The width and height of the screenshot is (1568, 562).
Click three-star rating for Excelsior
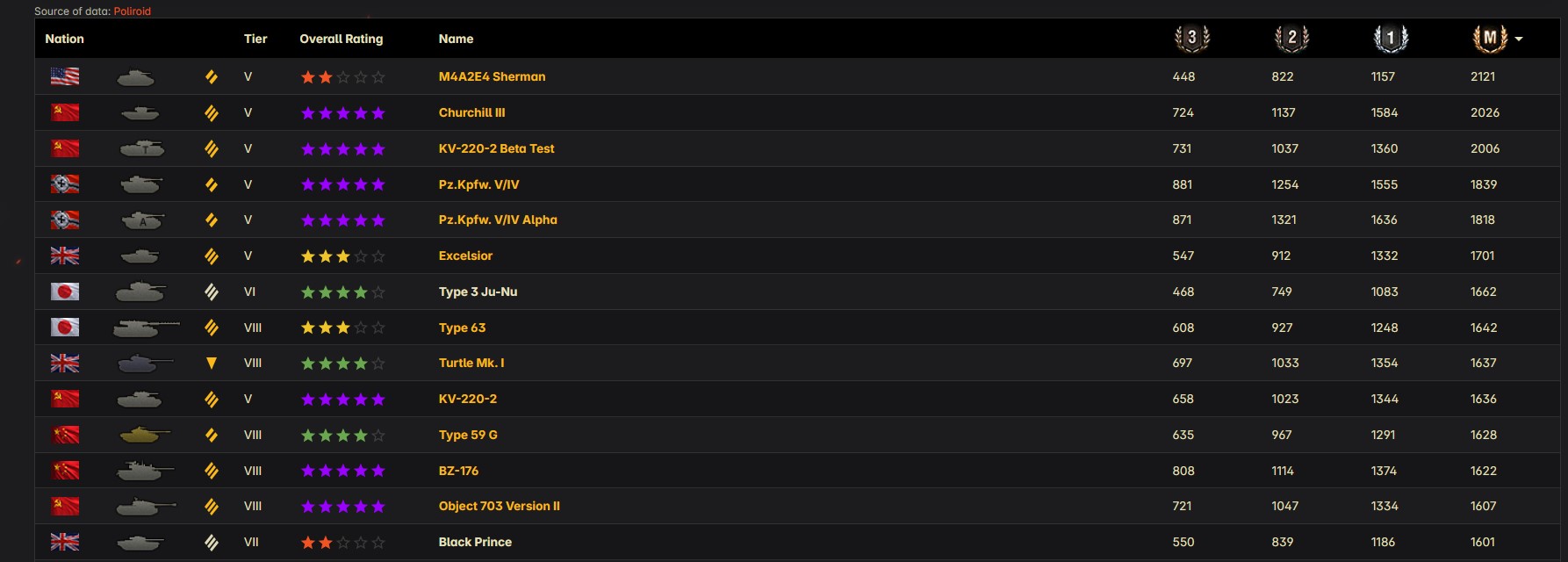(342, 256)
